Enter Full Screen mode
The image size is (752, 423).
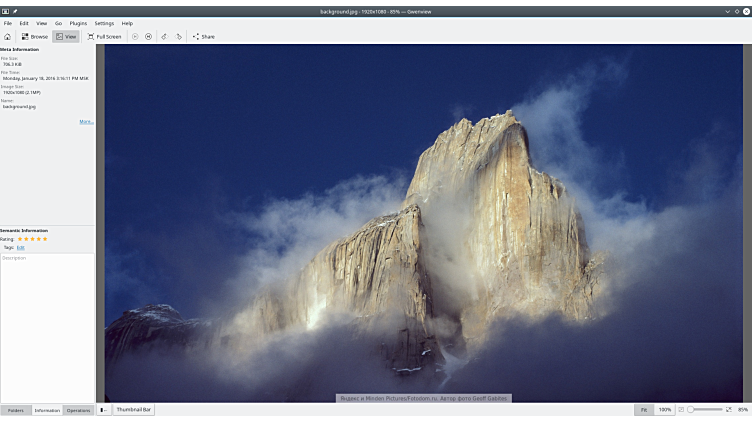click(x=104, y=36)
